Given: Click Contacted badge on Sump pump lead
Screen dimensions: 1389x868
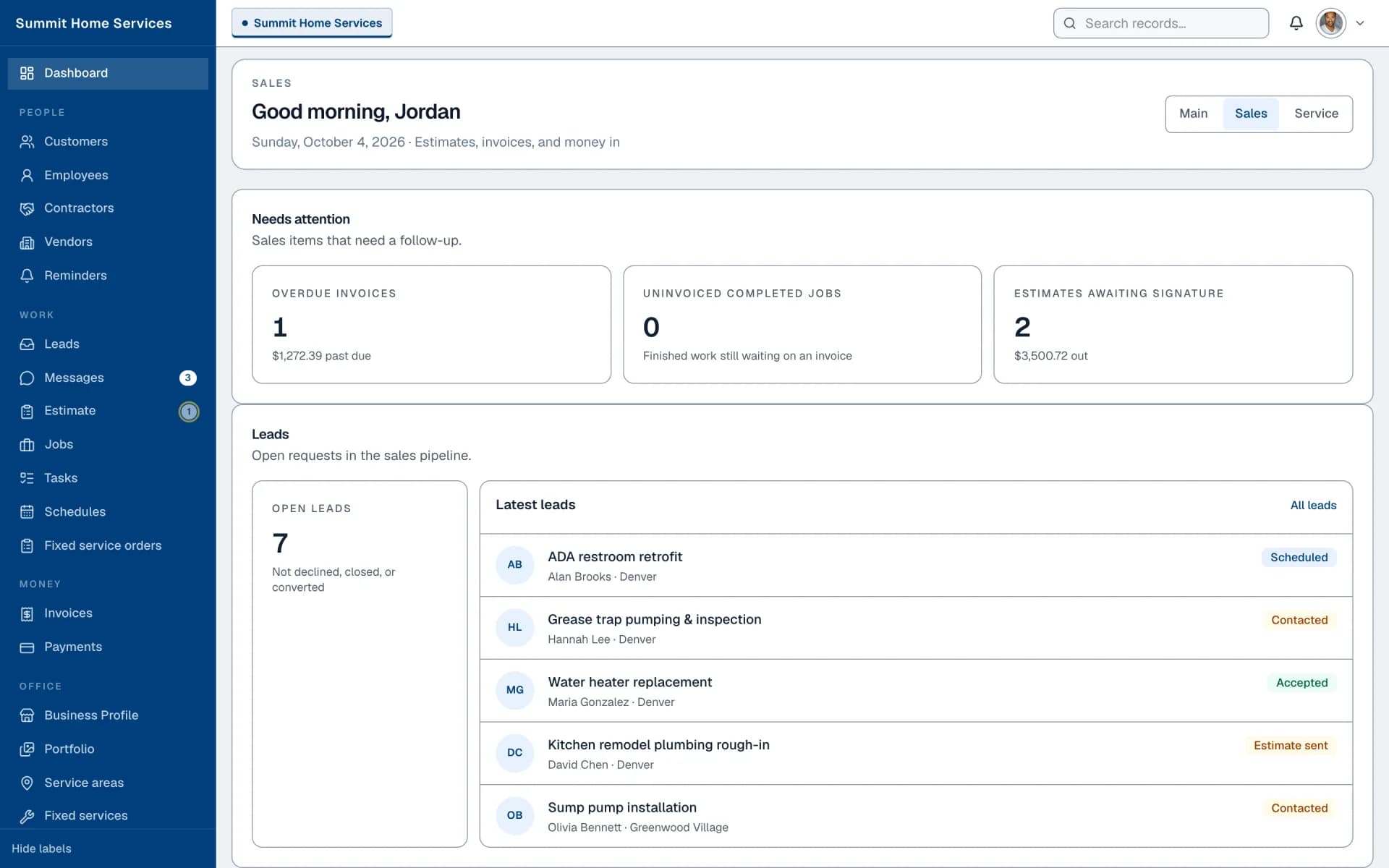Looking at the screenshot, I should pyautogui.click(x=1299, y=809).
